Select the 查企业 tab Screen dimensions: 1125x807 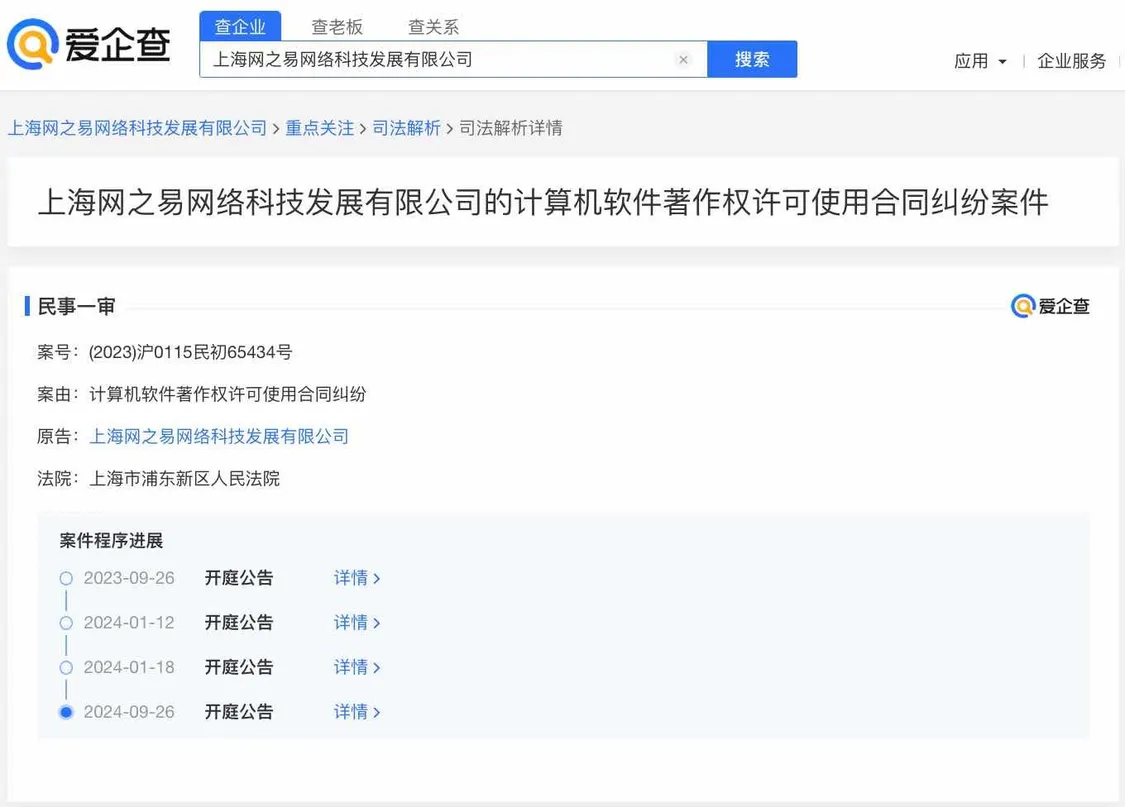240,27
